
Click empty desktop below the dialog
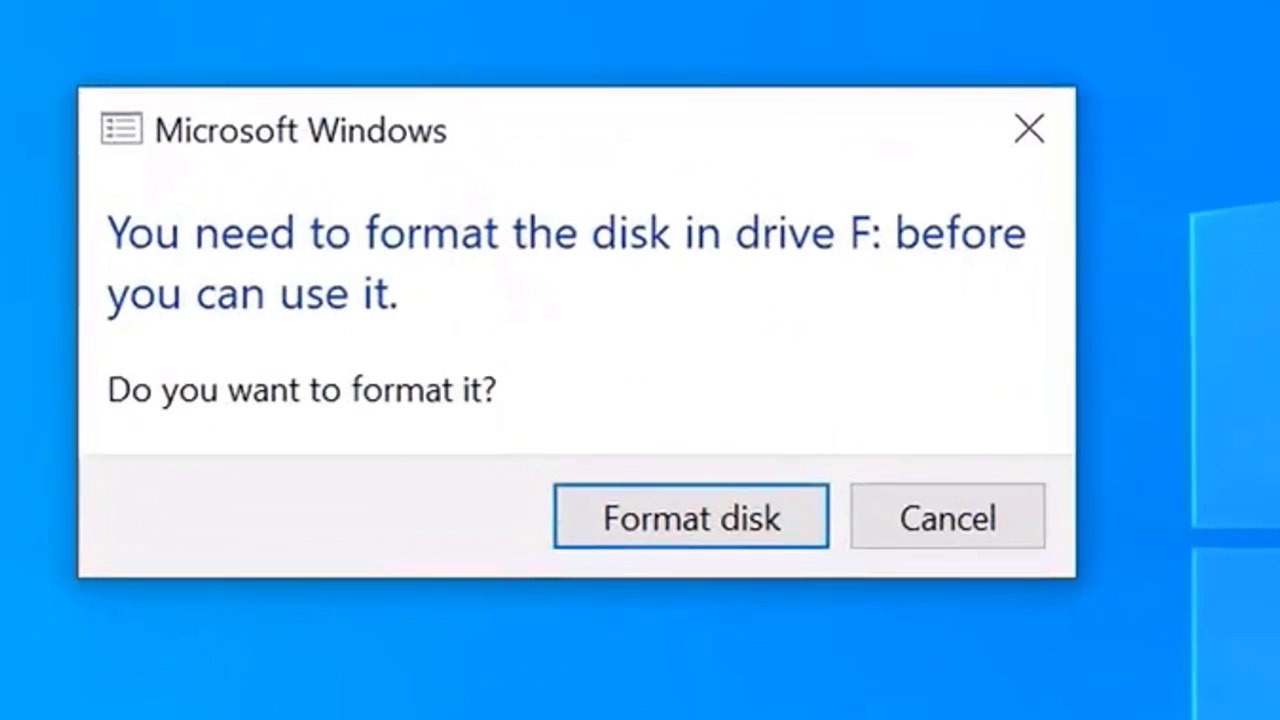(576, 650)
